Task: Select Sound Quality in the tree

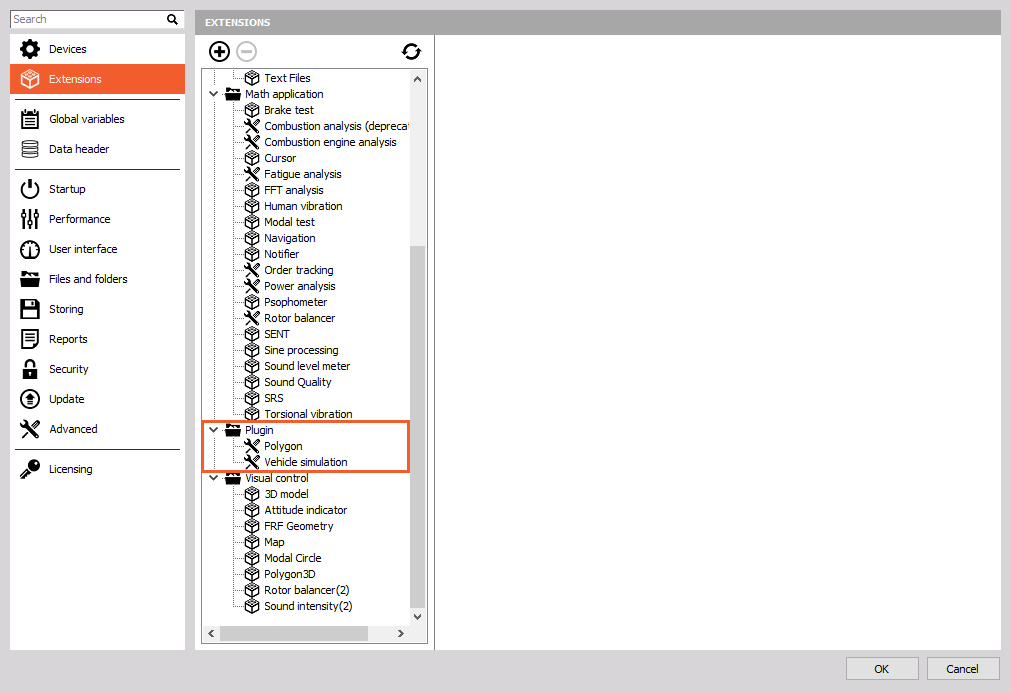Action: (x=297, y=382)
